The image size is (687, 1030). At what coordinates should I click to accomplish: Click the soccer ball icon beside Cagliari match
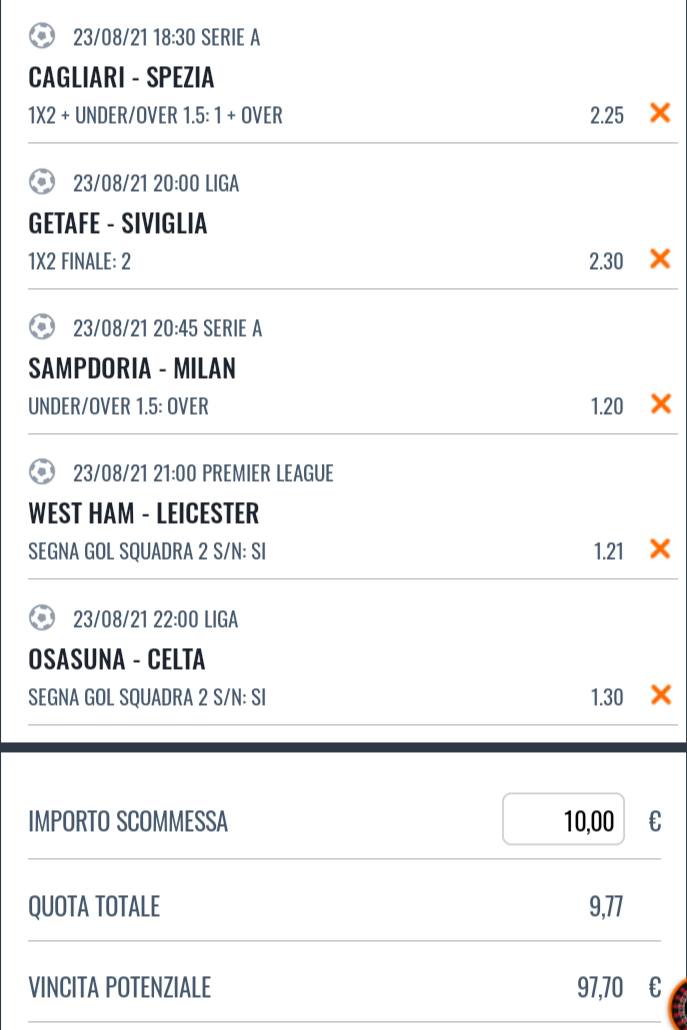pyautogui.click(x=41, y=37)
